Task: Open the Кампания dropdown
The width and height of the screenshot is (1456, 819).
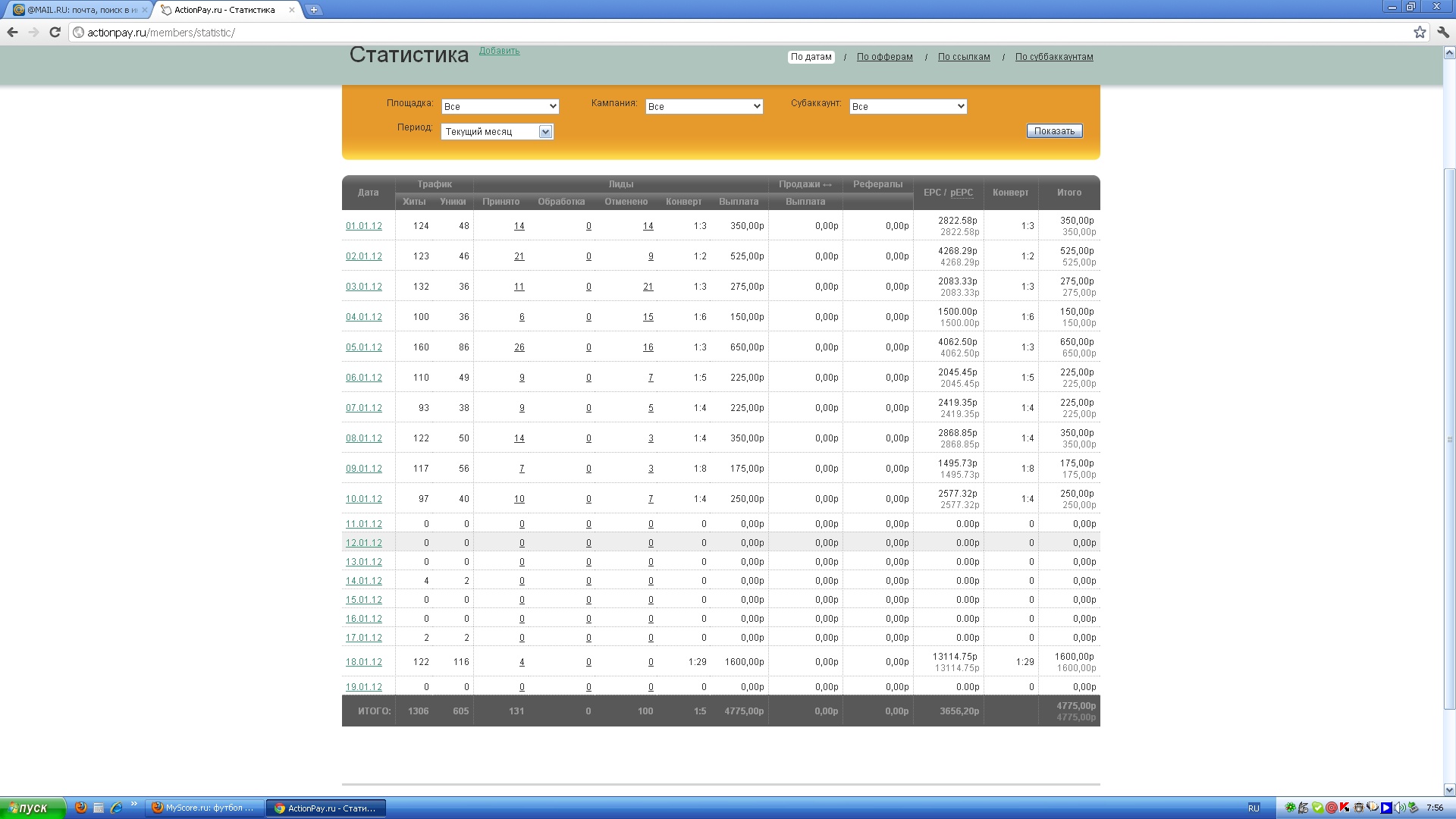Action: 704,107
